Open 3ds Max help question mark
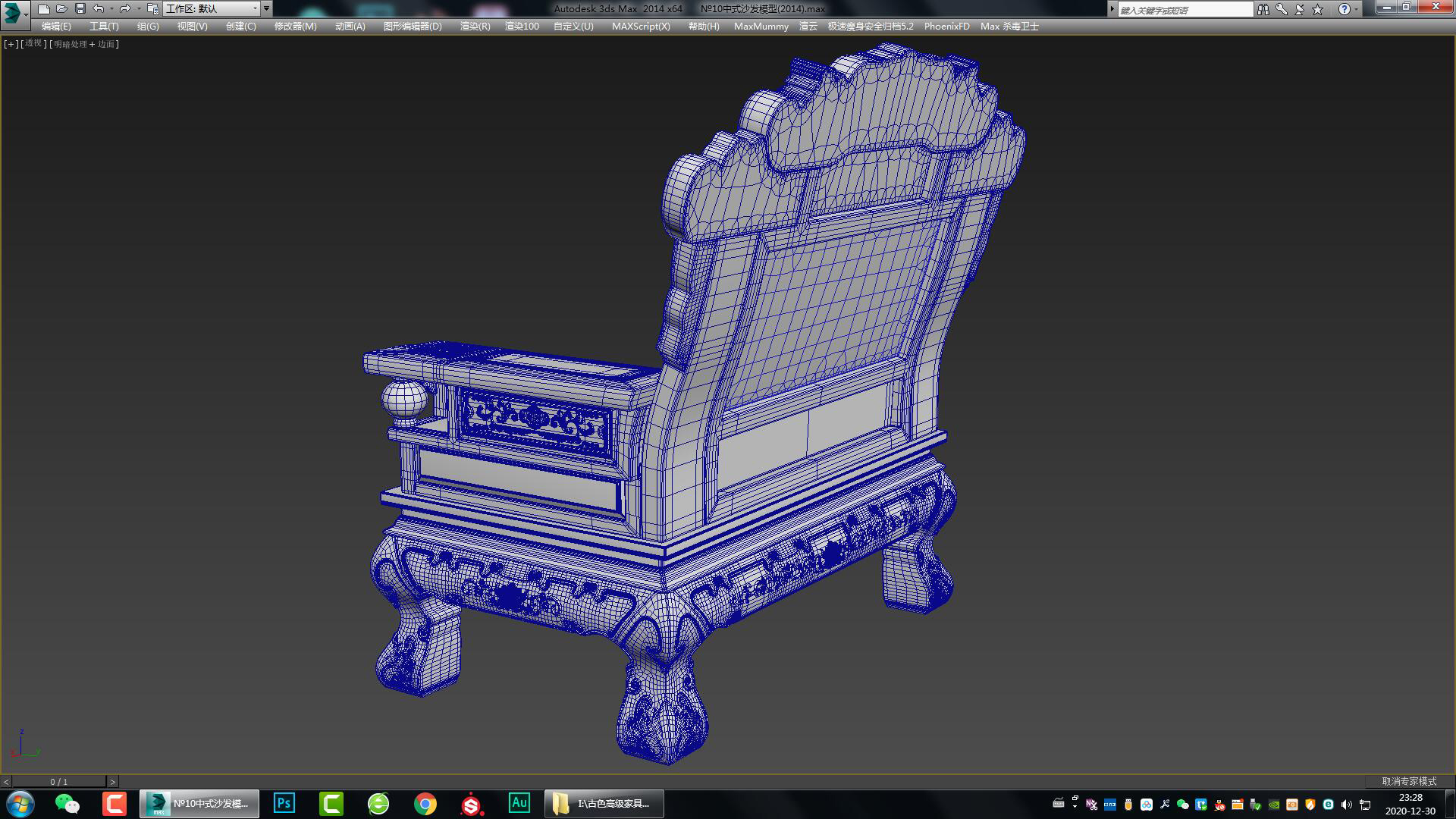The height and width of the screenshot is (819, 1456). coord(1343,9)
